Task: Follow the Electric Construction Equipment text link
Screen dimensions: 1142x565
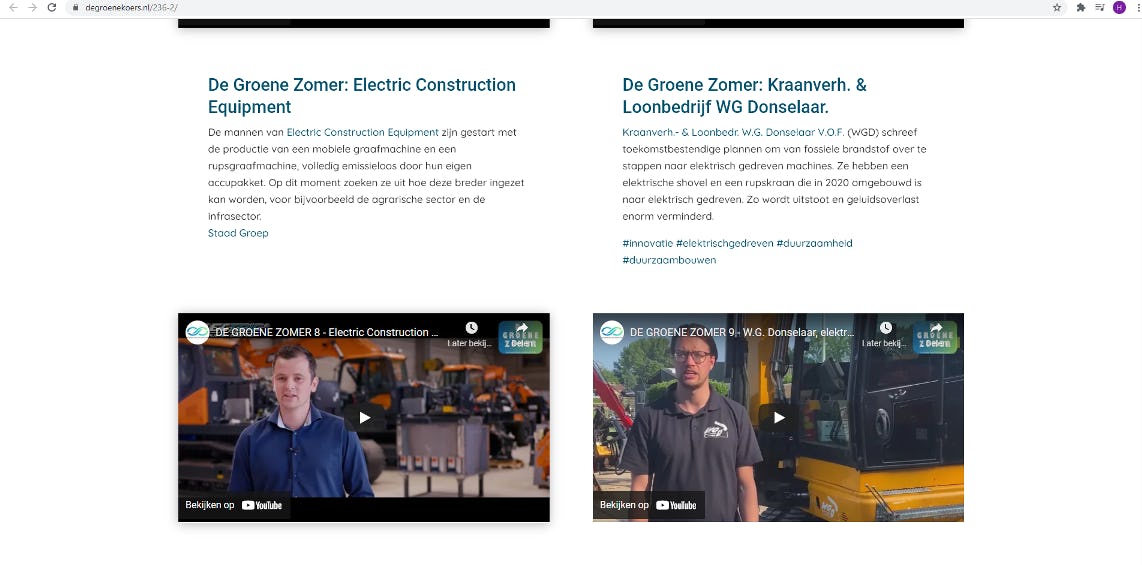Action: pos(363,132)
